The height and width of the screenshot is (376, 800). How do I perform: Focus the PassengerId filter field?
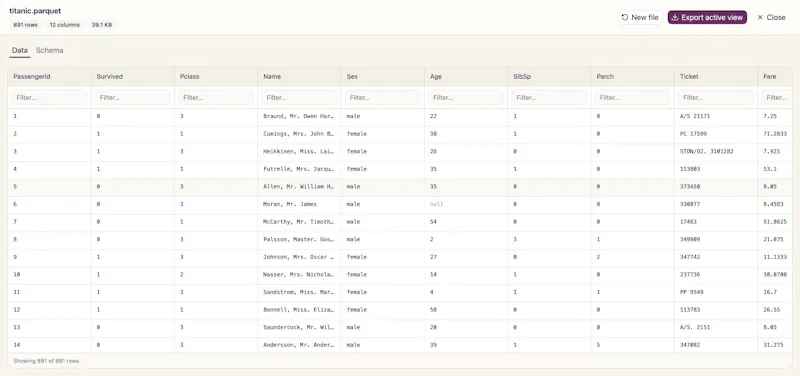coord(49,97)
